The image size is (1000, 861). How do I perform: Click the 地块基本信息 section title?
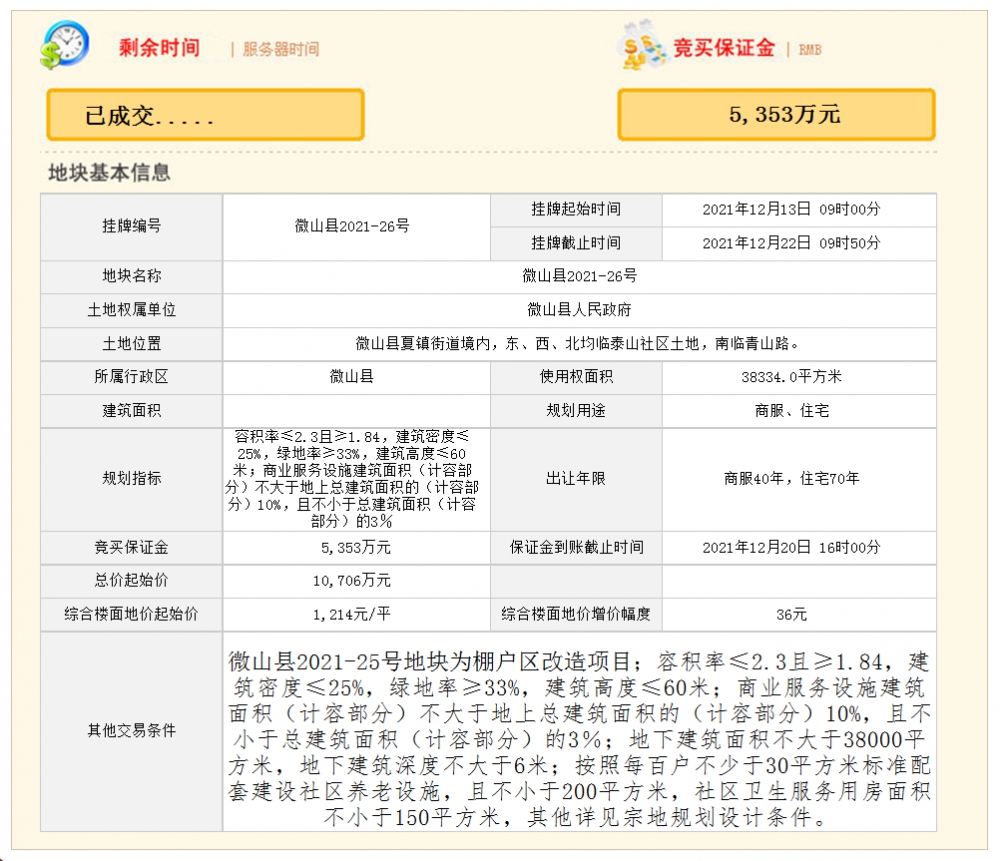click(x=109, y=173)
